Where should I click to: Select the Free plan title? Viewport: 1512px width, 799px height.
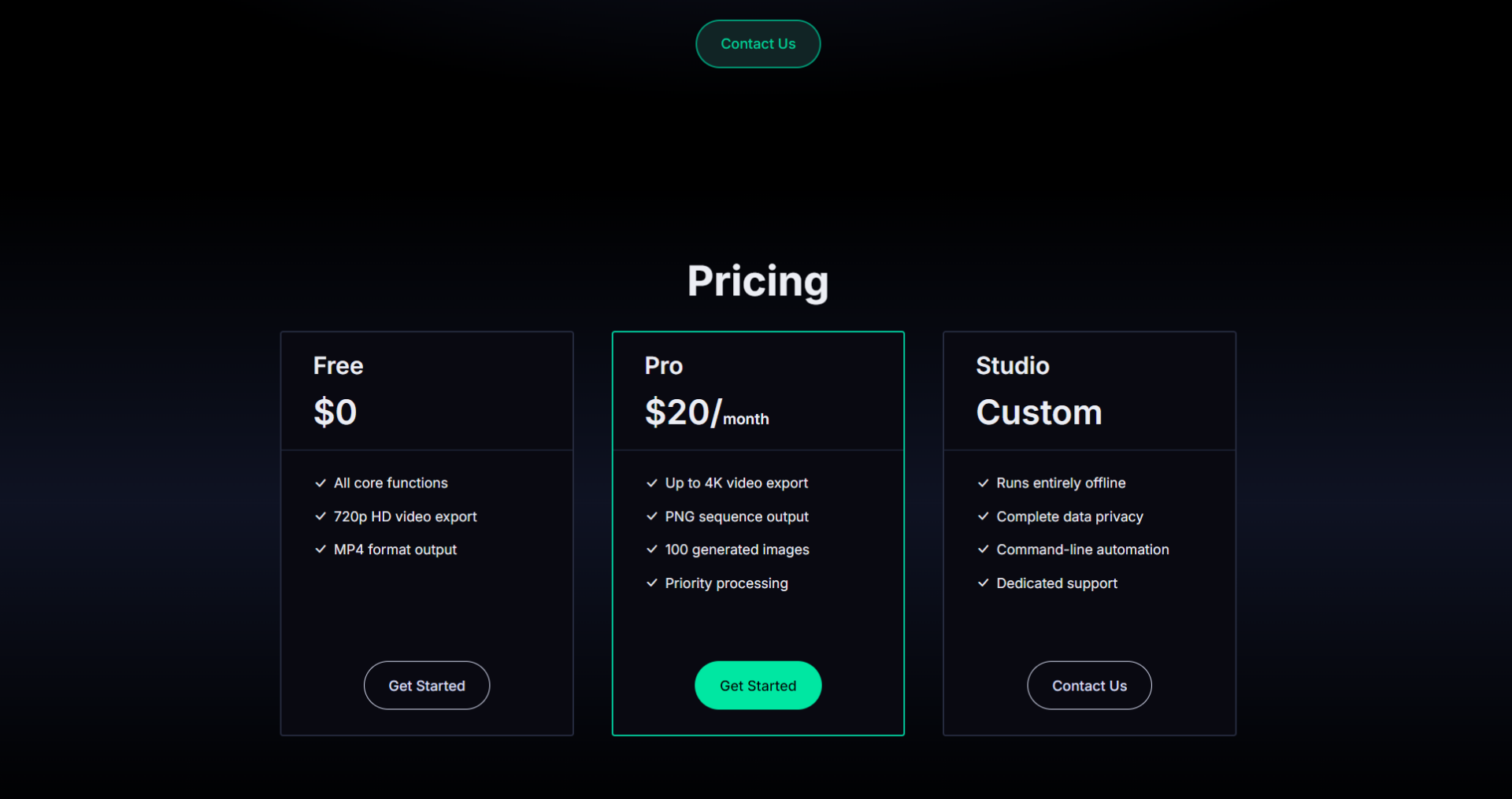coord(338,366)
